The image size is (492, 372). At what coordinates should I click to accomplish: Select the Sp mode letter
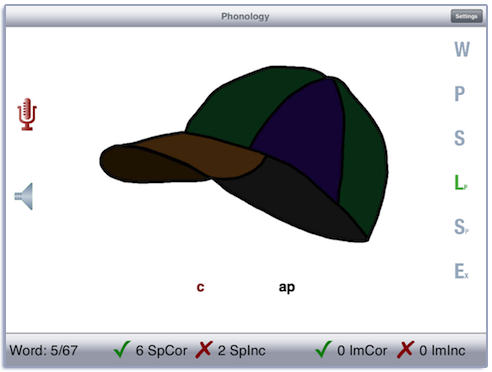pyautogui.click(x=461, y=227)
